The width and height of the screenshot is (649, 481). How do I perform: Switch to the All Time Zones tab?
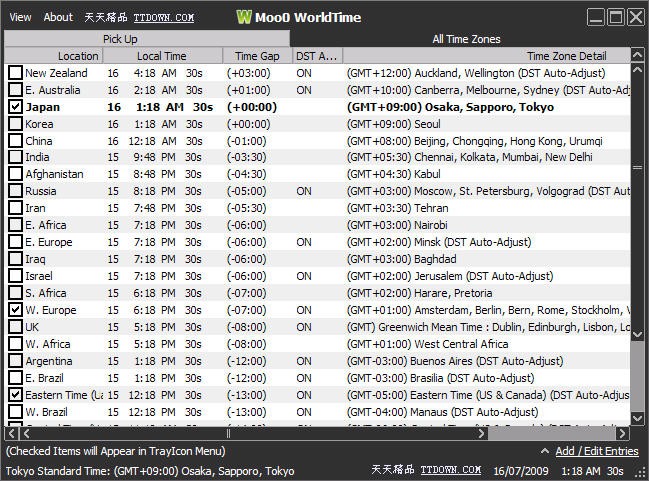point(466,39)
